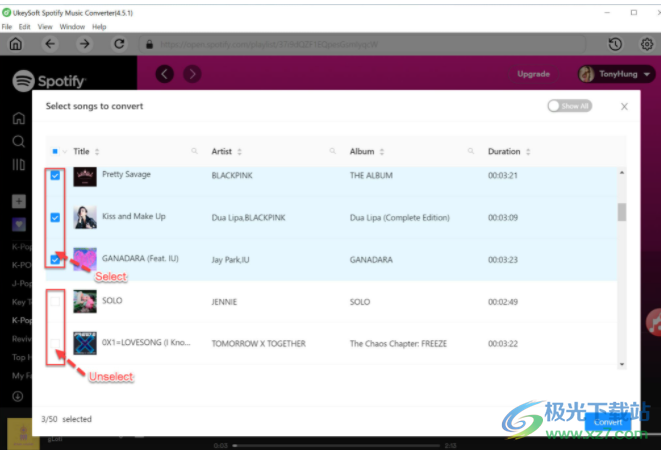Open the TonyHung account menu
This screenshot has height=450, width=661.
coord(616,74)
